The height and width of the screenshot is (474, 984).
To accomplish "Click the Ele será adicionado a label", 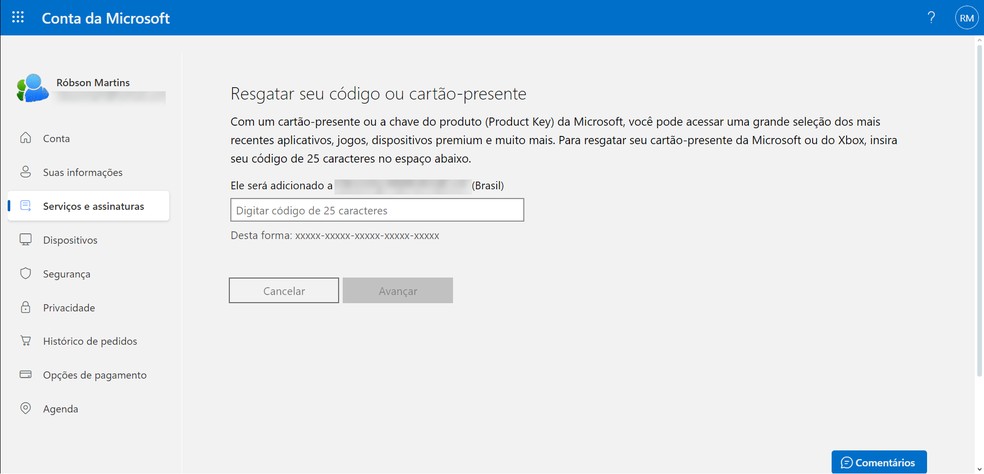I will click(x=281, y=186).
